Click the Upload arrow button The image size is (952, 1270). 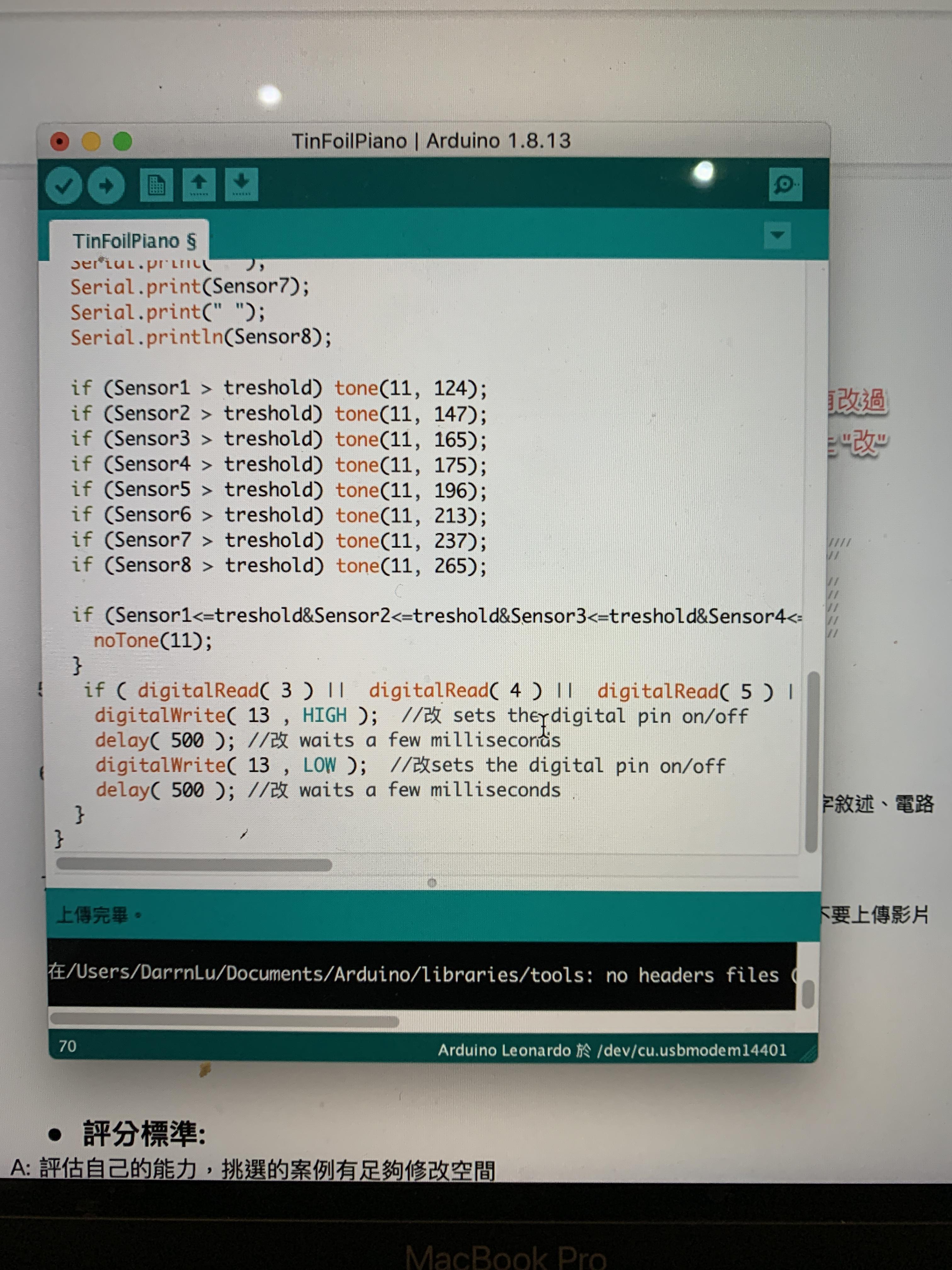(x=106, y=186)
